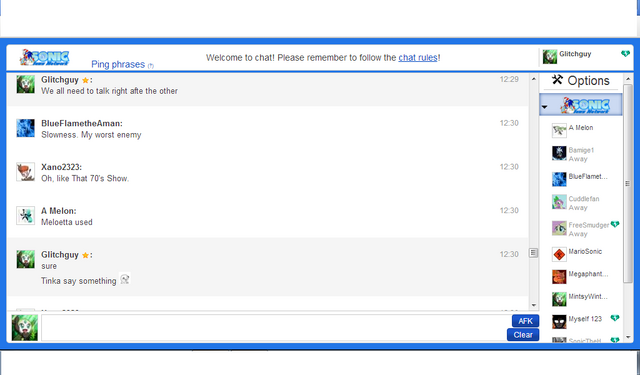Screen dimensions: 640x375
Task: Click Cuddlefan's pony avatar in list
Action: pos(559,202)
